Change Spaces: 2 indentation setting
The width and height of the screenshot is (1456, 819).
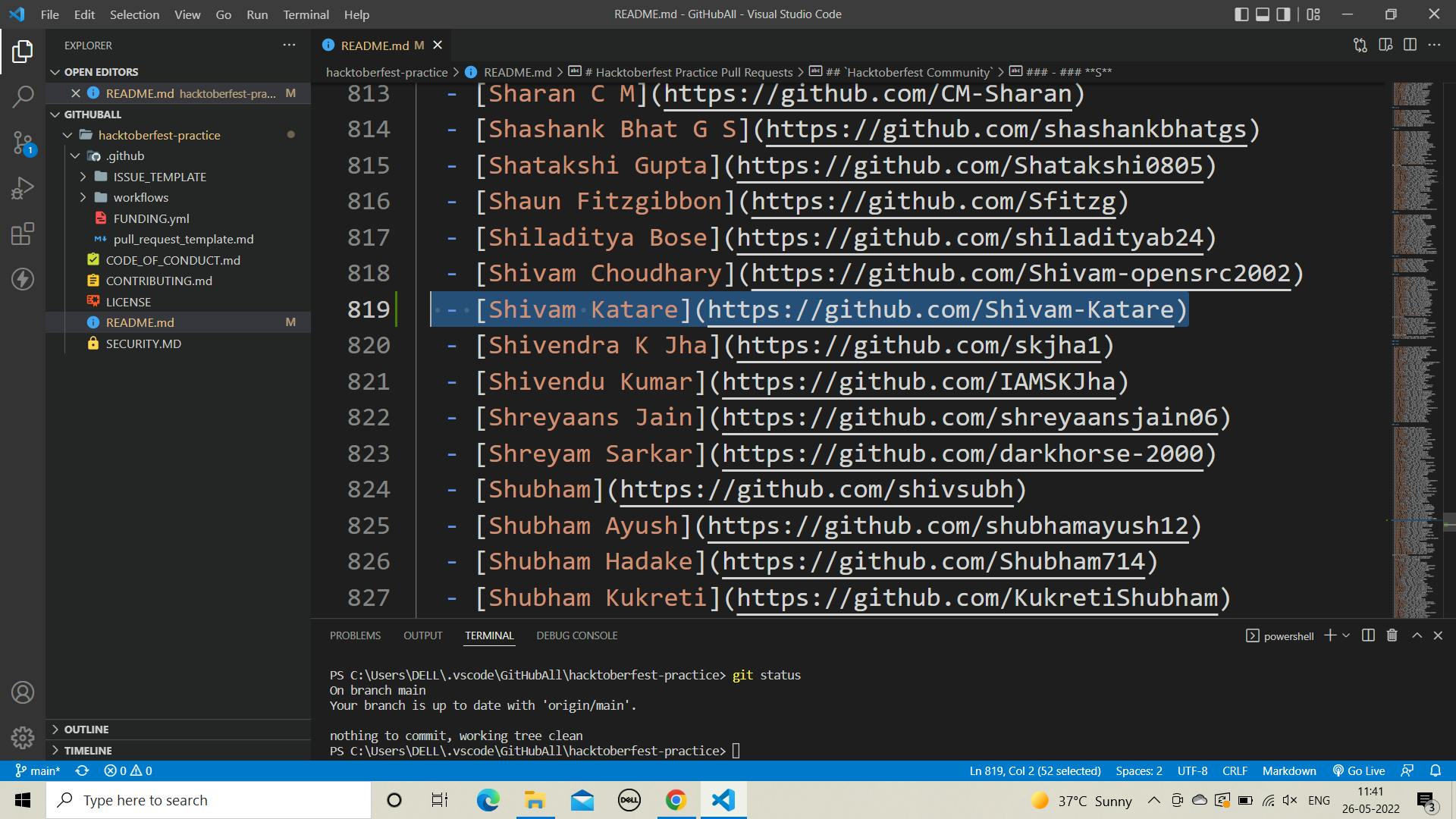click(x=1139, y=770)
